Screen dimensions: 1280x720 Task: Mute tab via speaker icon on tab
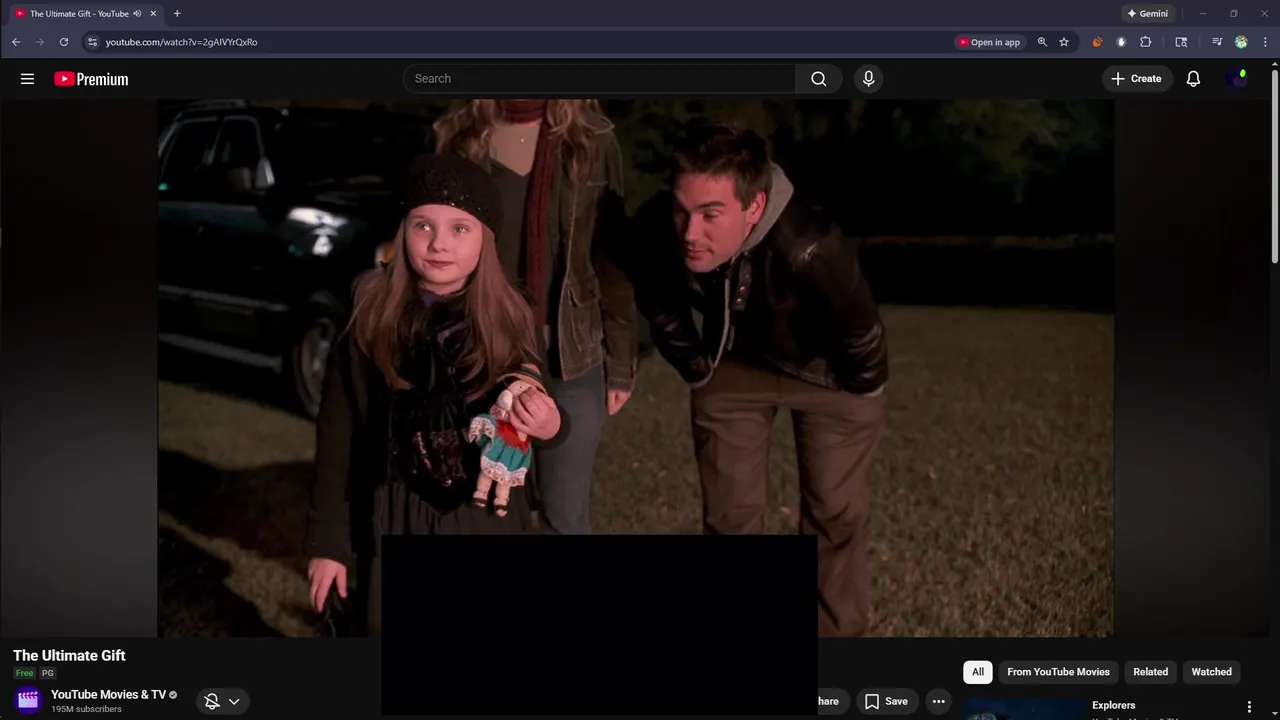[137, 14]
